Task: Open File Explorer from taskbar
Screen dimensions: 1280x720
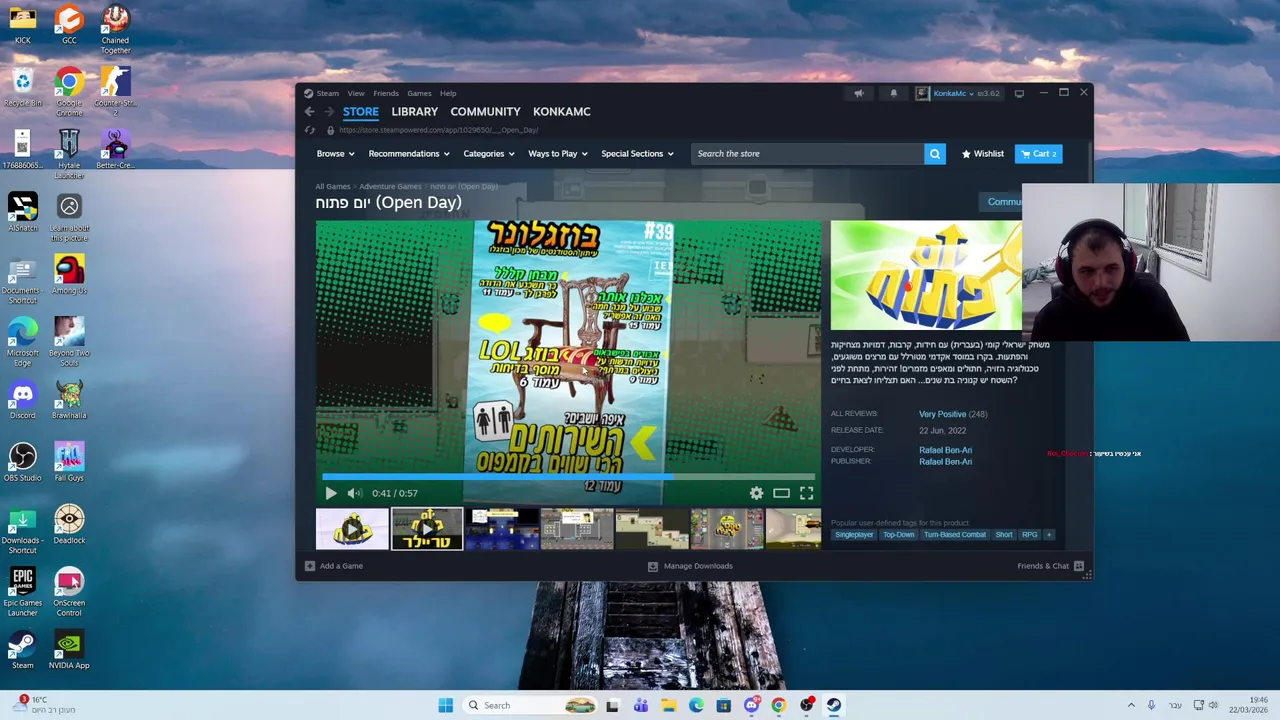Action: point(668,705)
